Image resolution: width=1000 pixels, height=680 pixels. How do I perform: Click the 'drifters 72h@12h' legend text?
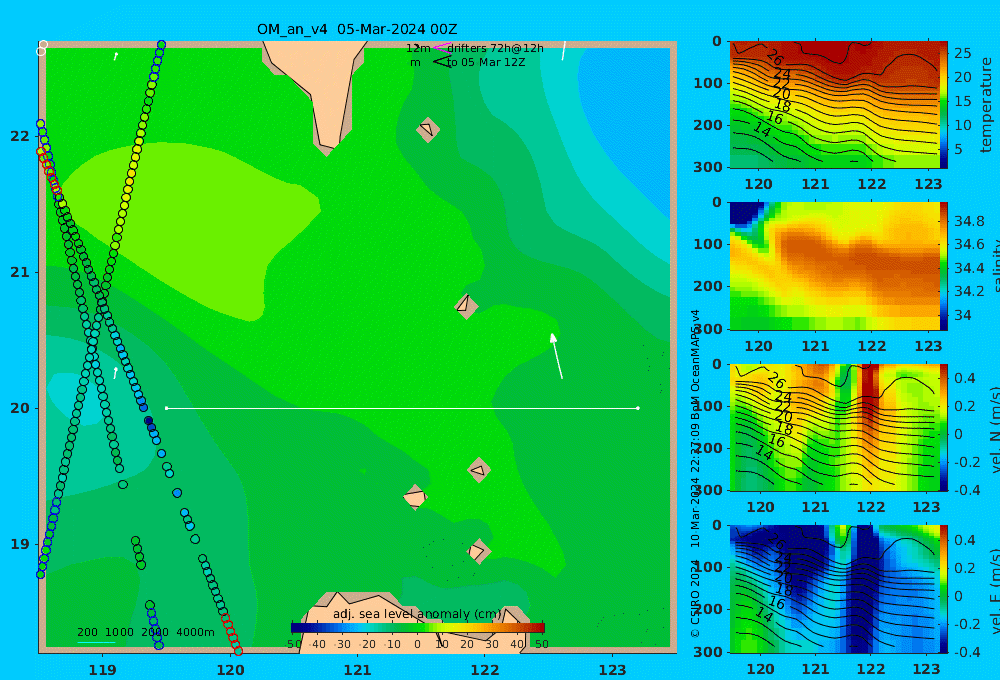(x=496, y=48)
